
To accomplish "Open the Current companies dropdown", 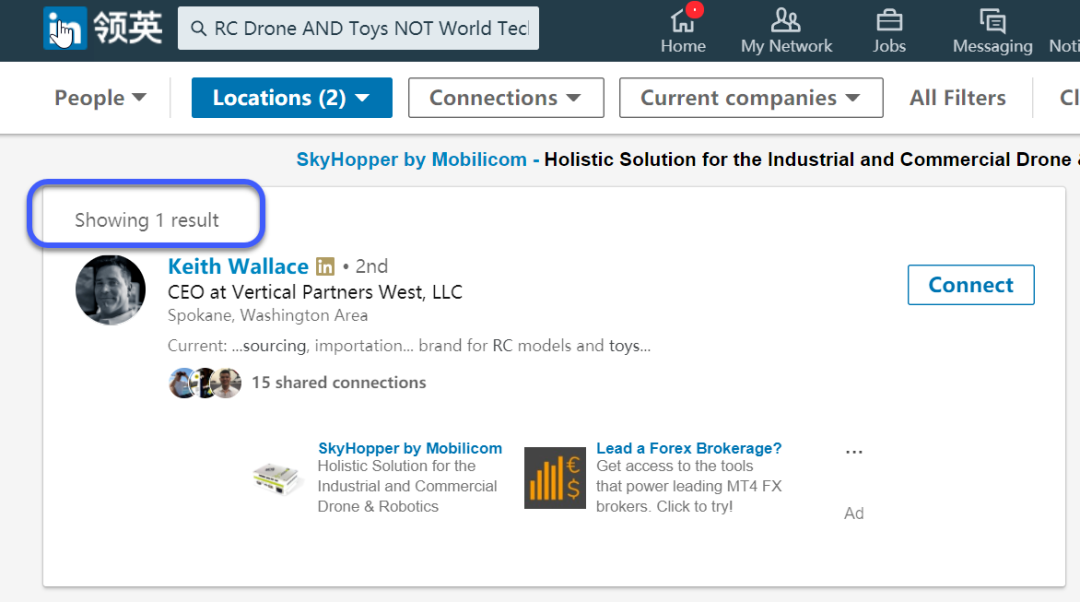I will click(750, 98).
